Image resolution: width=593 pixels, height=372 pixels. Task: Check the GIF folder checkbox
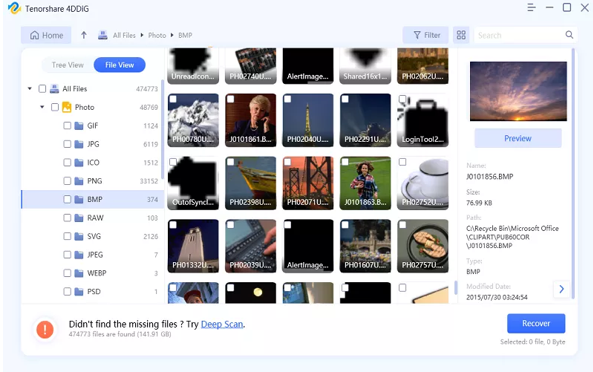pos(67,126)
